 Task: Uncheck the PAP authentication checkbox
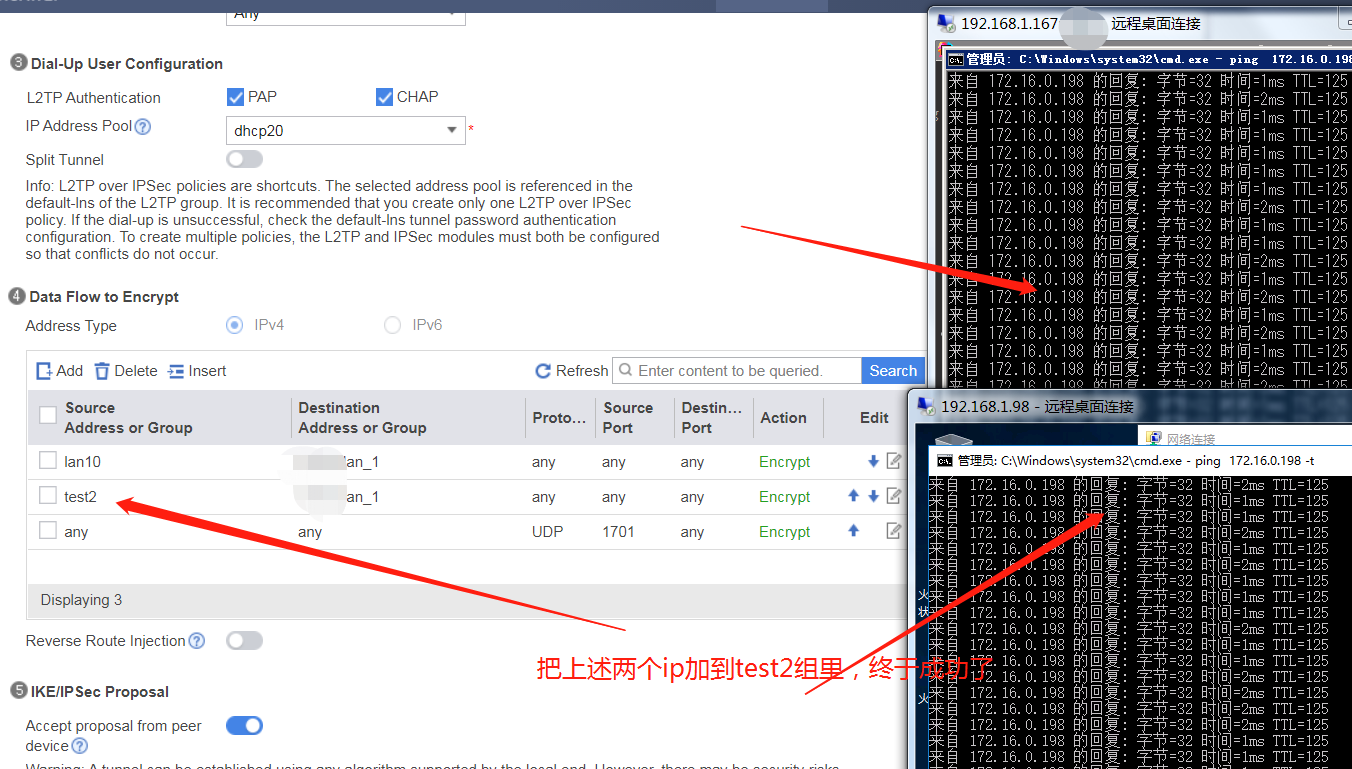[x=236, y=97]
